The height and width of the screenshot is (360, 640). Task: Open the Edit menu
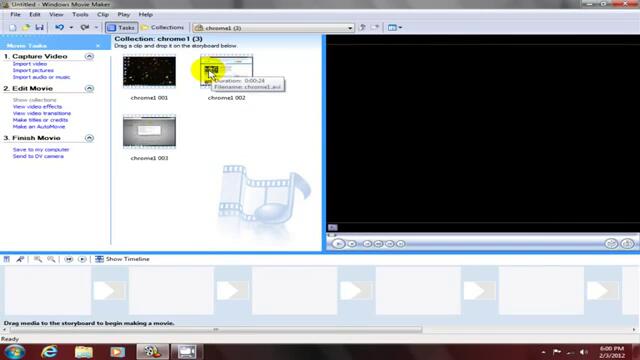click(x=35, y=14)
